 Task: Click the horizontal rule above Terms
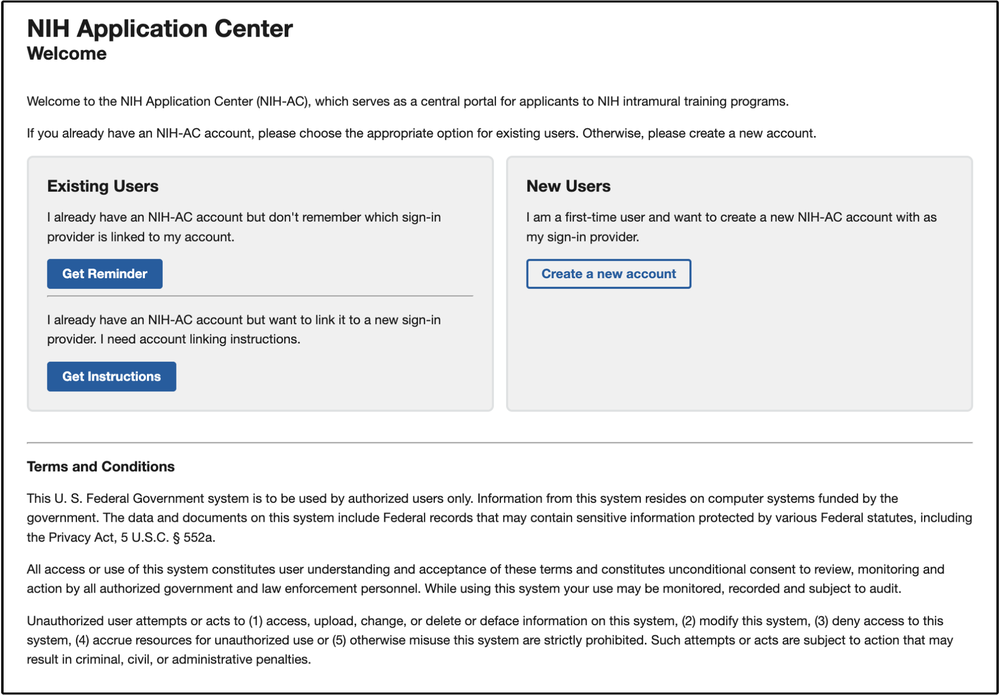(499, 442)
